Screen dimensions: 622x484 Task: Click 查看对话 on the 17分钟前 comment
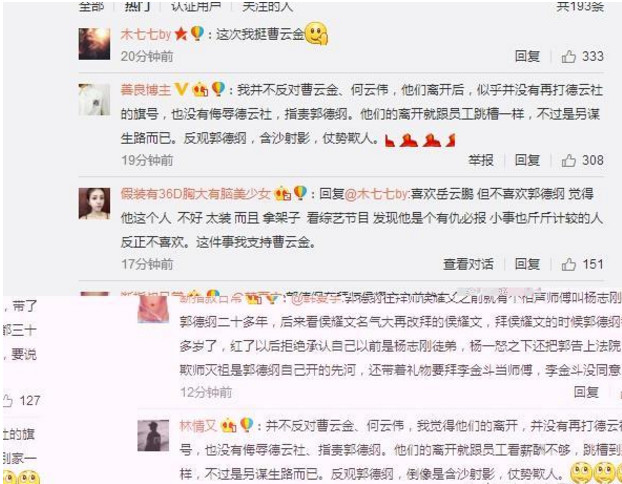click(x=468, y=264)
